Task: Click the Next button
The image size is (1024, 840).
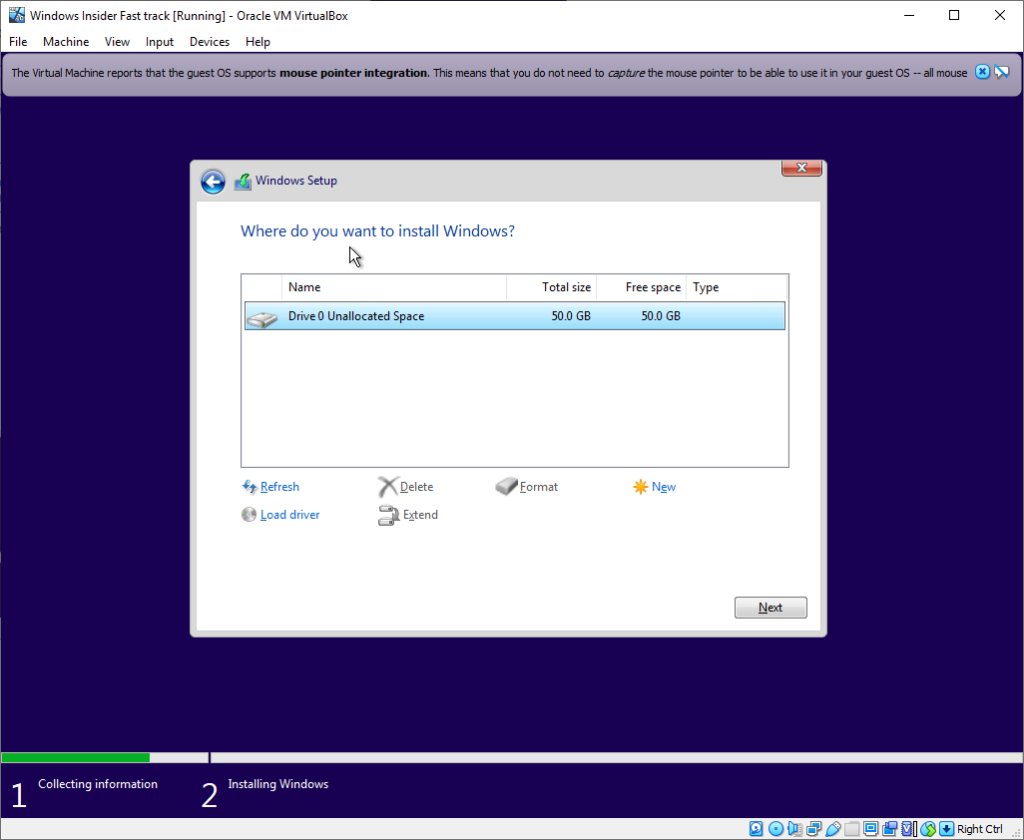Action: 771,607
